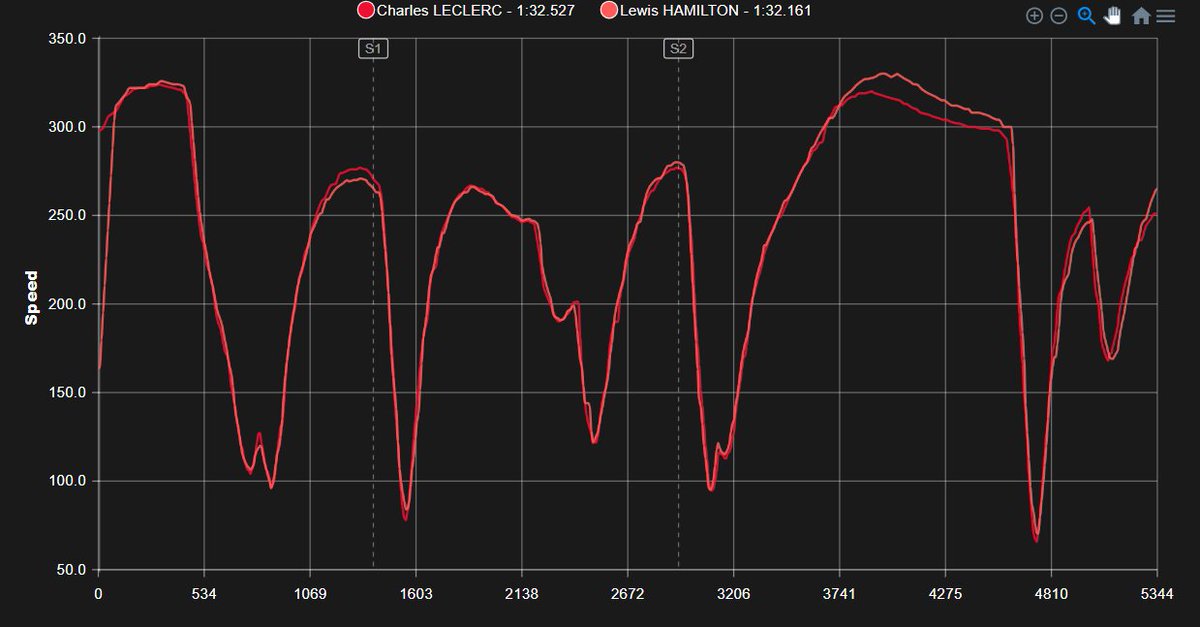Select the S2 sector marker label
This screenshot has width=1200, height=627.
pyautogui.click(x=678, y=49)
